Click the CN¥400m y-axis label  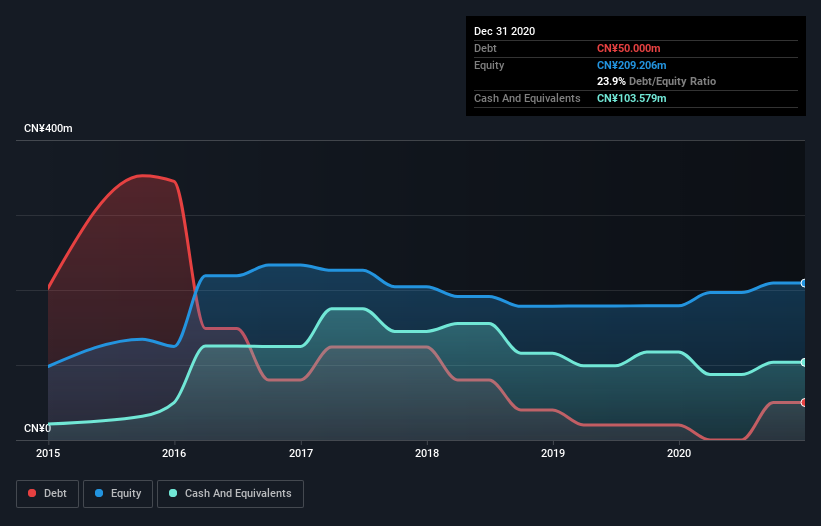point(48,128)
